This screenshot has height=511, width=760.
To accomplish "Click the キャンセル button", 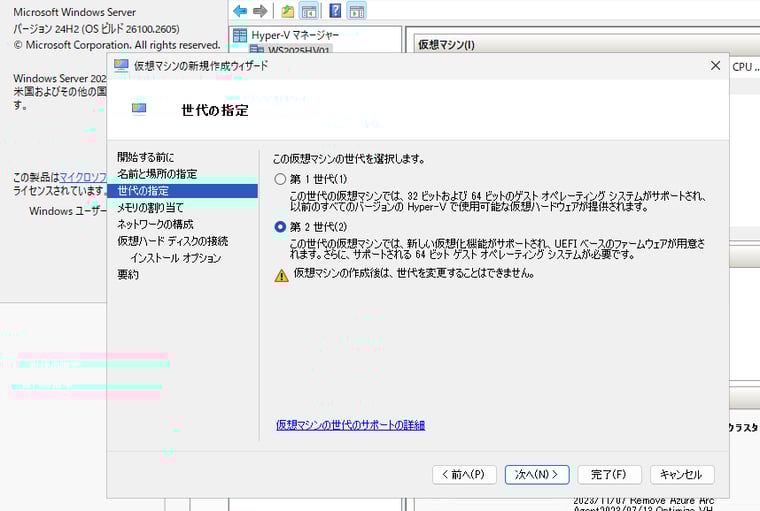I will click(682, 474).
